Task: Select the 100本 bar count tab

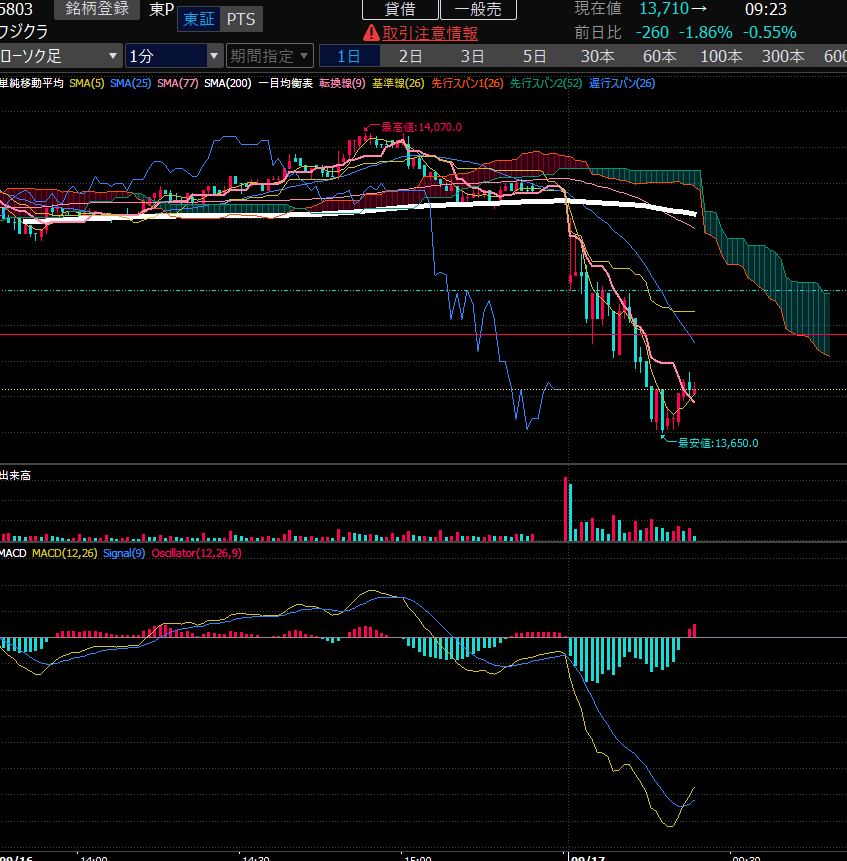Action: pos(721,56)
